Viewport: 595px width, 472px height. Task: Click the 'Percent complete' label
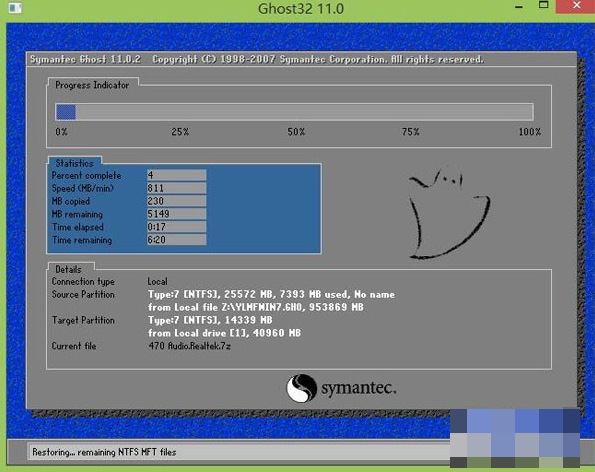(87, 176)
